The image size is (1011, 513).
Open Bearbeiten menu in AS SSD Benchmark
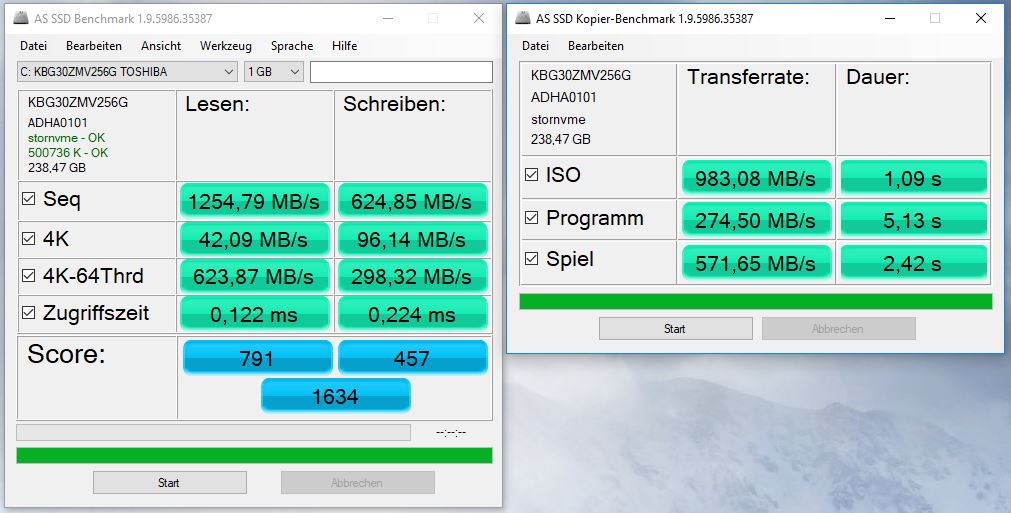click(x=93, y=46)
